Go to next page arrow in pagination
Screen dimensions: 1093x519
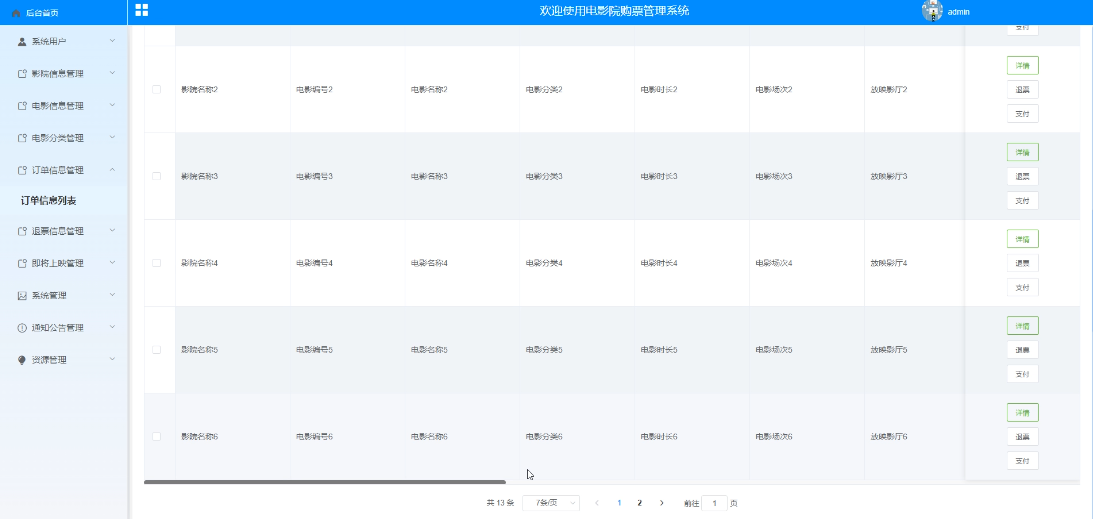662,503
